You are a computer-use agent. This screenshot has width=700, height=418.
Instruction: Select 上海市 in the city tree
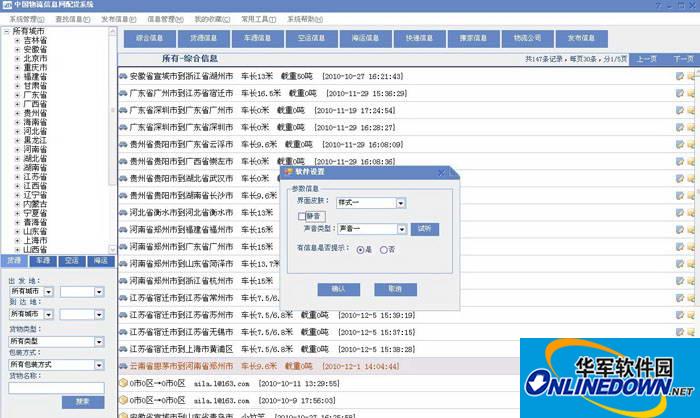tap(35, 240)
